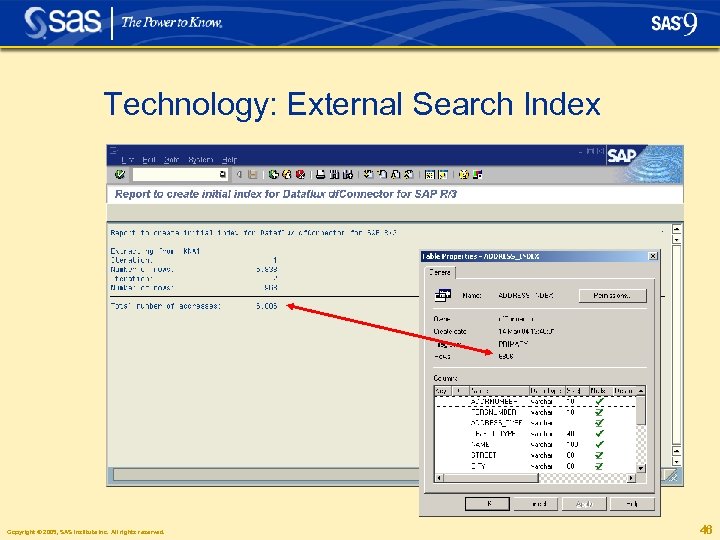Click Help button in Table Properties dialog
The width and height of the screenshot is (720, 540).
click(632, 504)
